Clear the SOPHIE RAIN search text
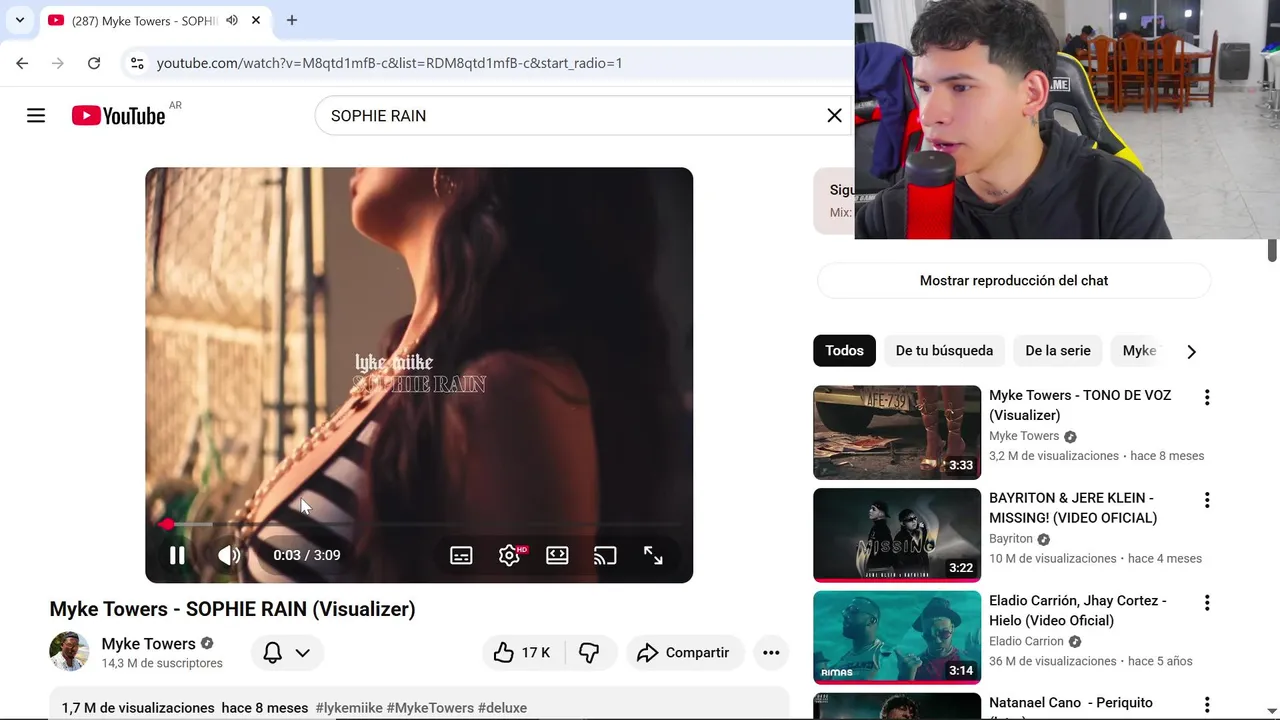 [834, 116]
